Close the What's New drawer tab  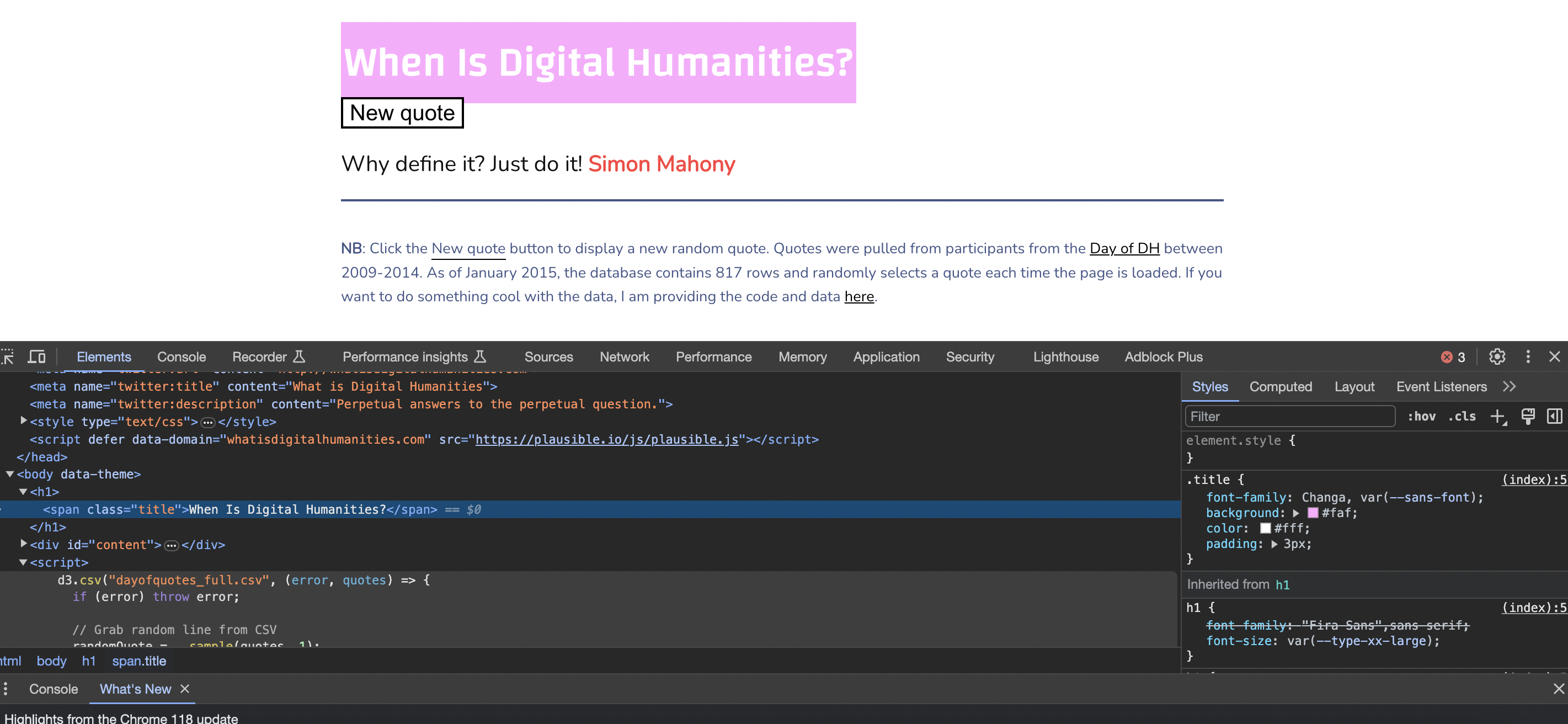click(x=185, y=689)
